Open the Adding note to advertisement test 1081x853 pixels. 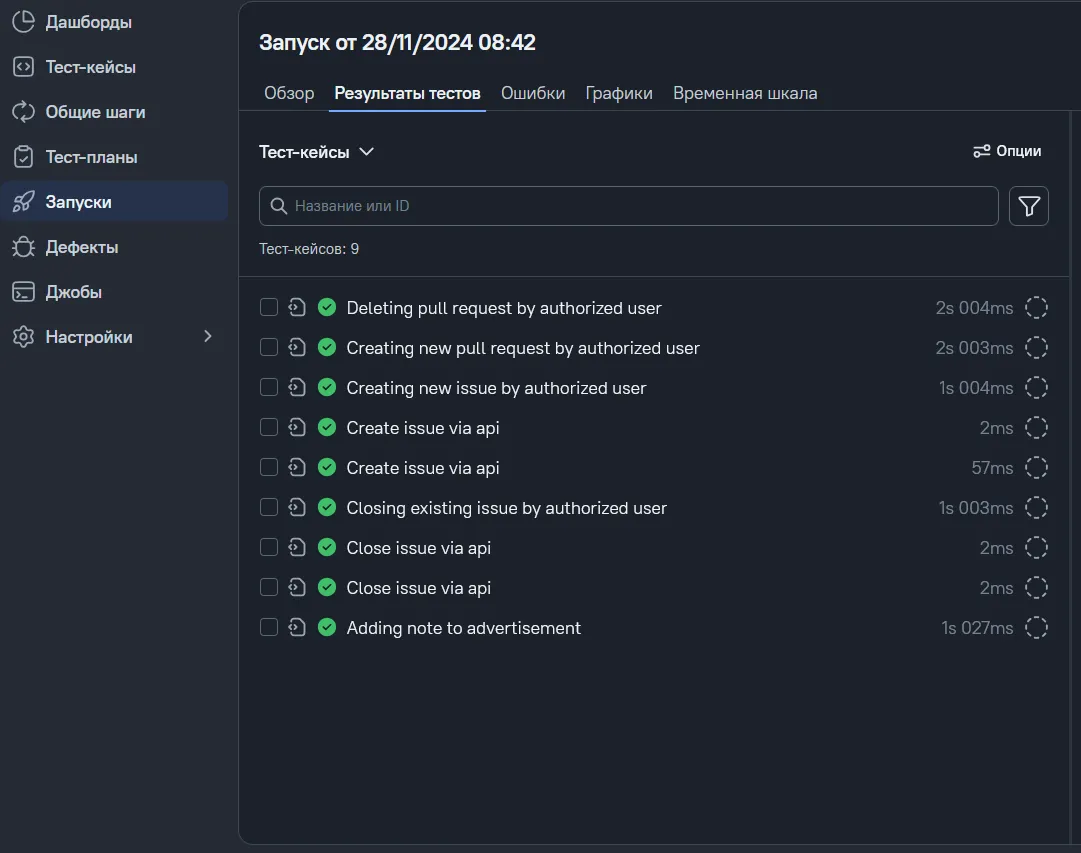[463, 628]
